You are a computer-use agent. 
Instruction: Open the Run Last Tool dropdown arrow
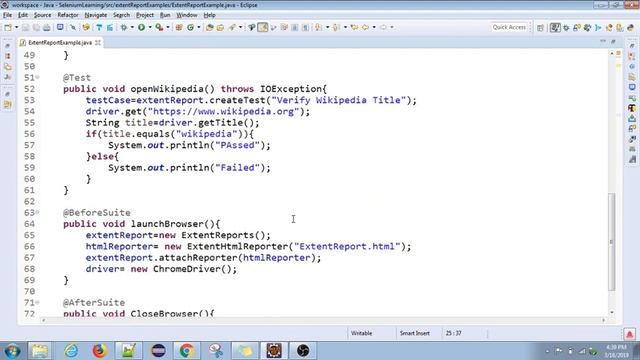pos(168,27)
